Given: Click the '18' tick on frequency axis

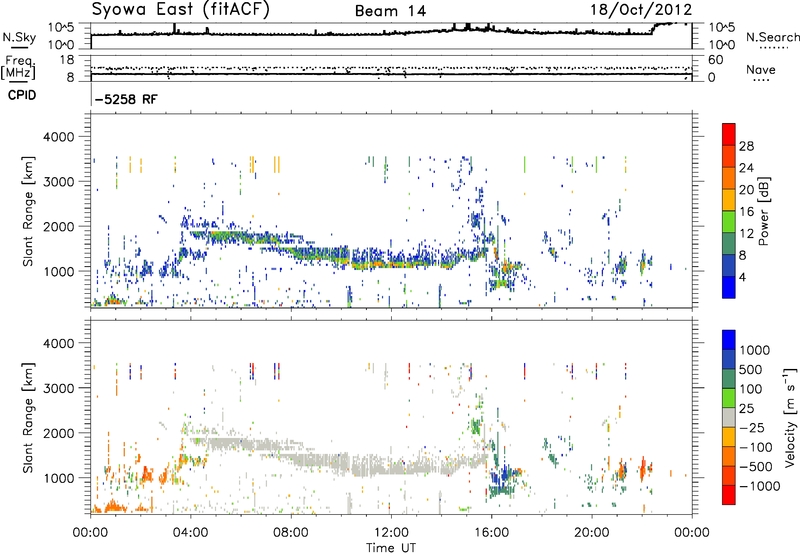Looking at the screenshot, I should [66, 60].
